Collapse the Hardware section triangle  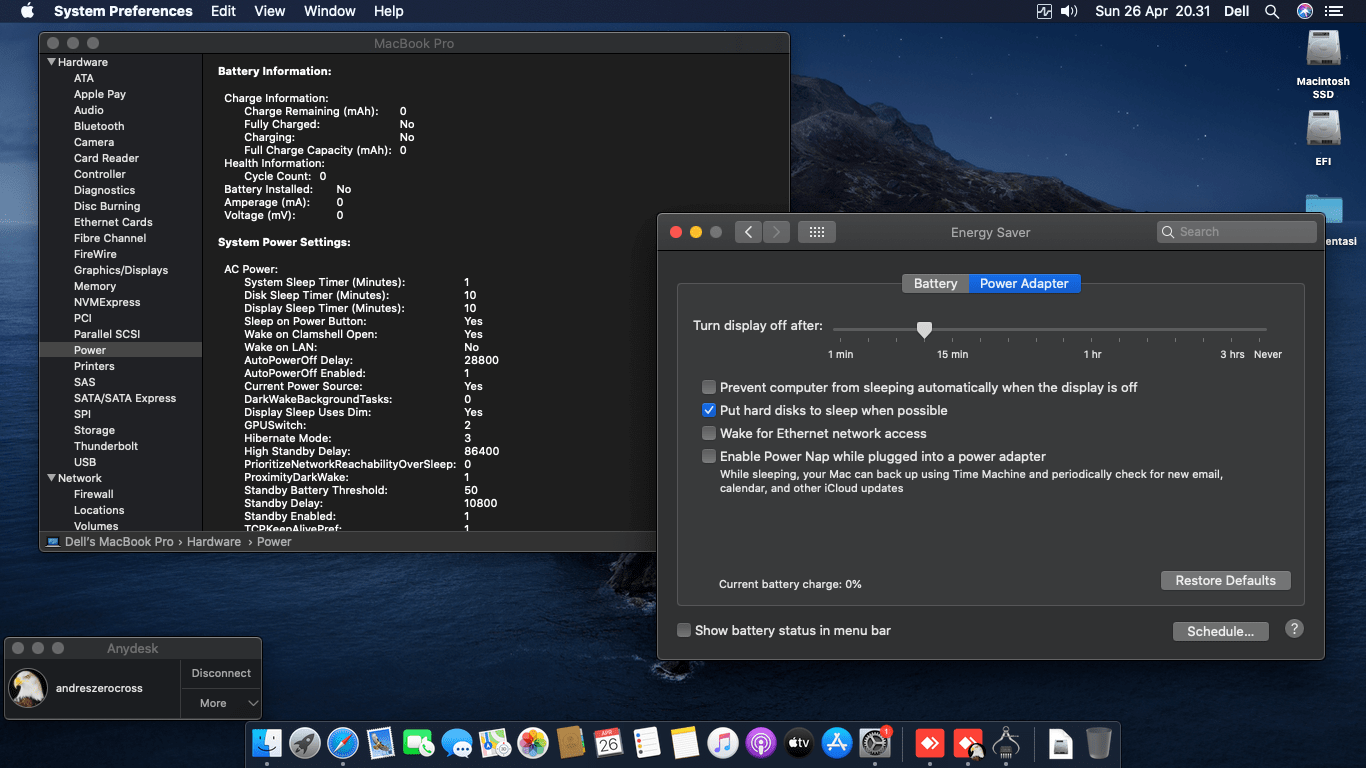coord(51,62)
